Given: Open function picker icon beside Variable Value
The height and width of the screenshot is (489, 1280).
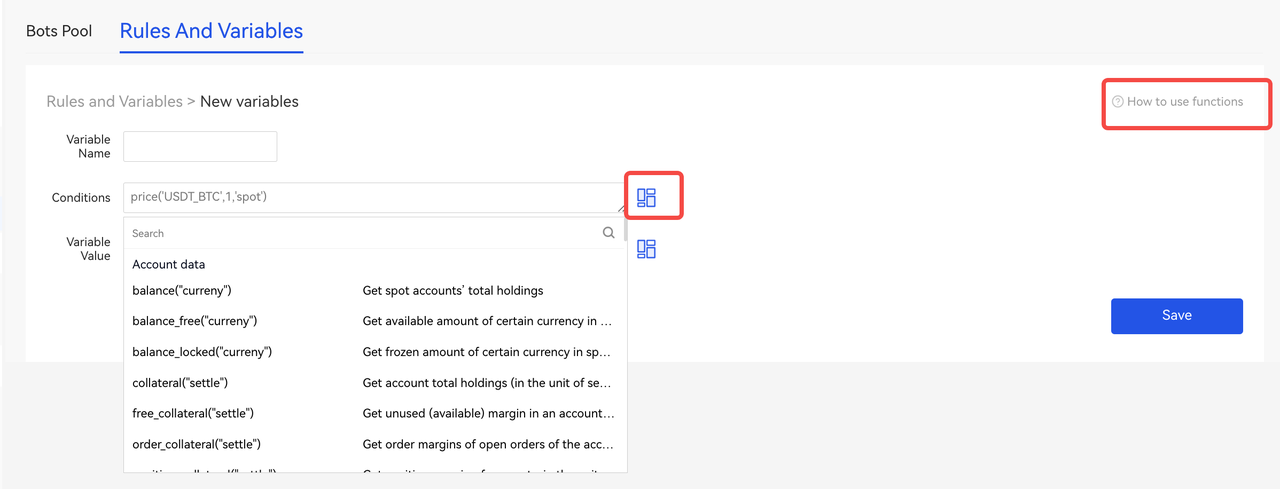Looking at the screenshot, I should point(646,249).
